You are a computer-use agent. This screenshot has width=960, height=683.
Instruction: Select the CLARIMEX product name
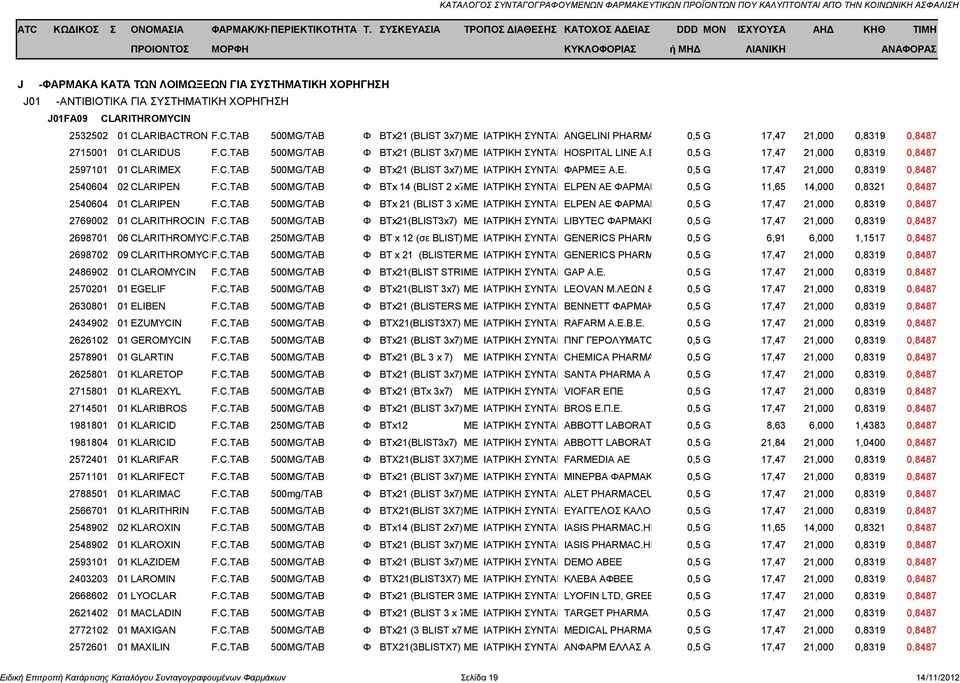tap(156, 170)
